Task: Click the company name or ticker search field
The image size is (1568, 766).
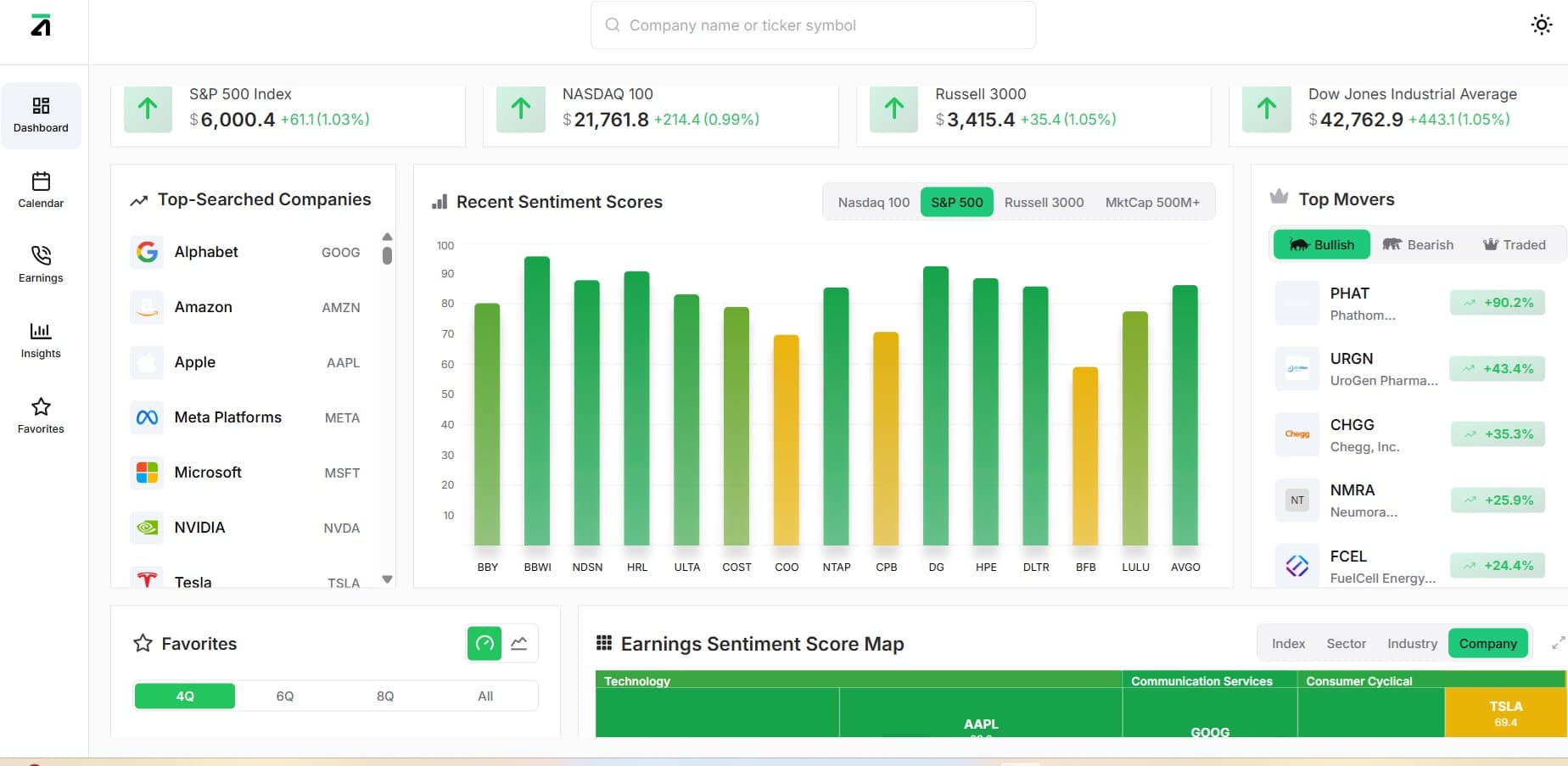Action: pos(813,25)
